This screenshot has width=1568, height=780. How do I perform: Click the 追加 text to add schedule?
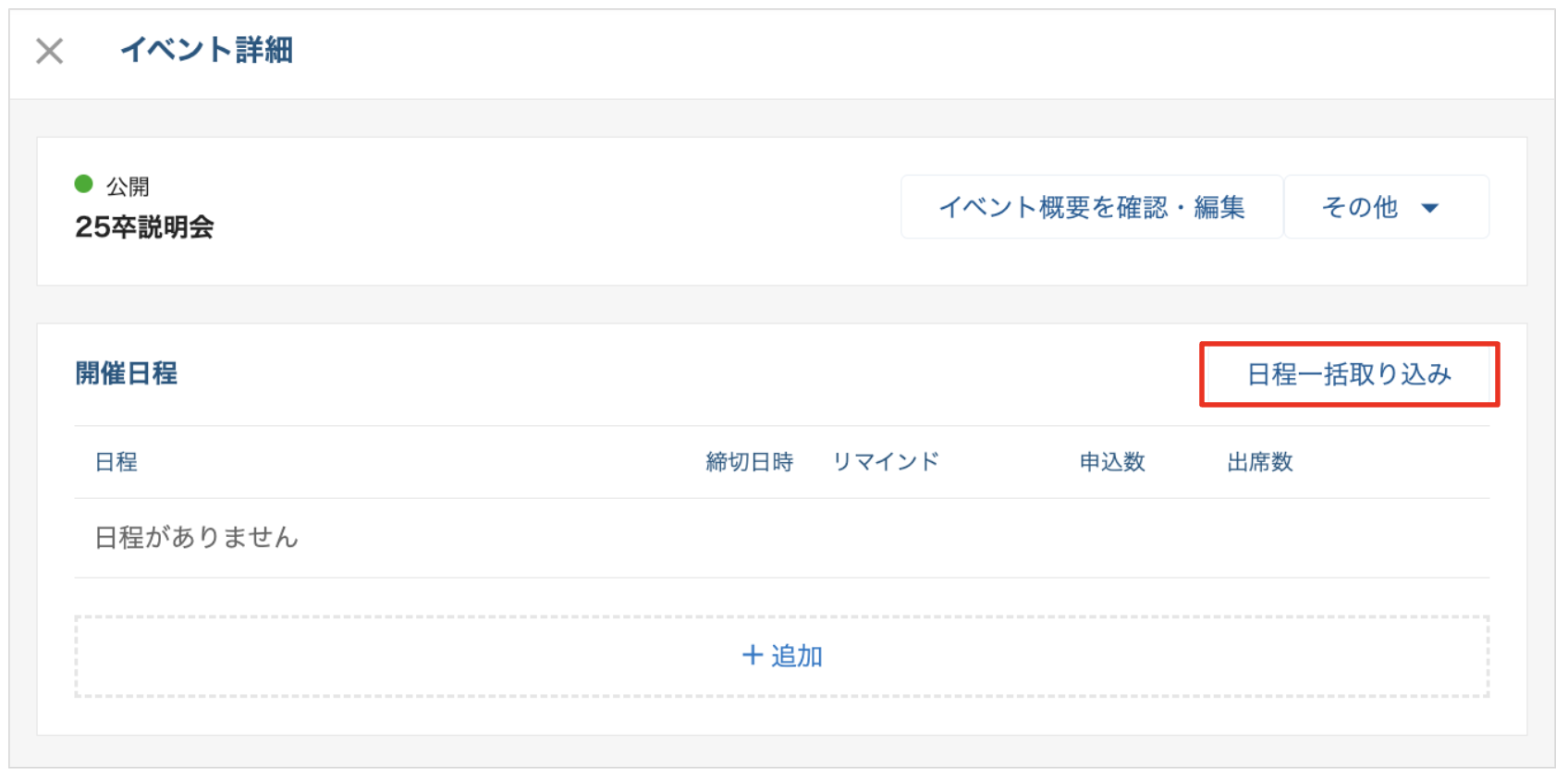797,656
